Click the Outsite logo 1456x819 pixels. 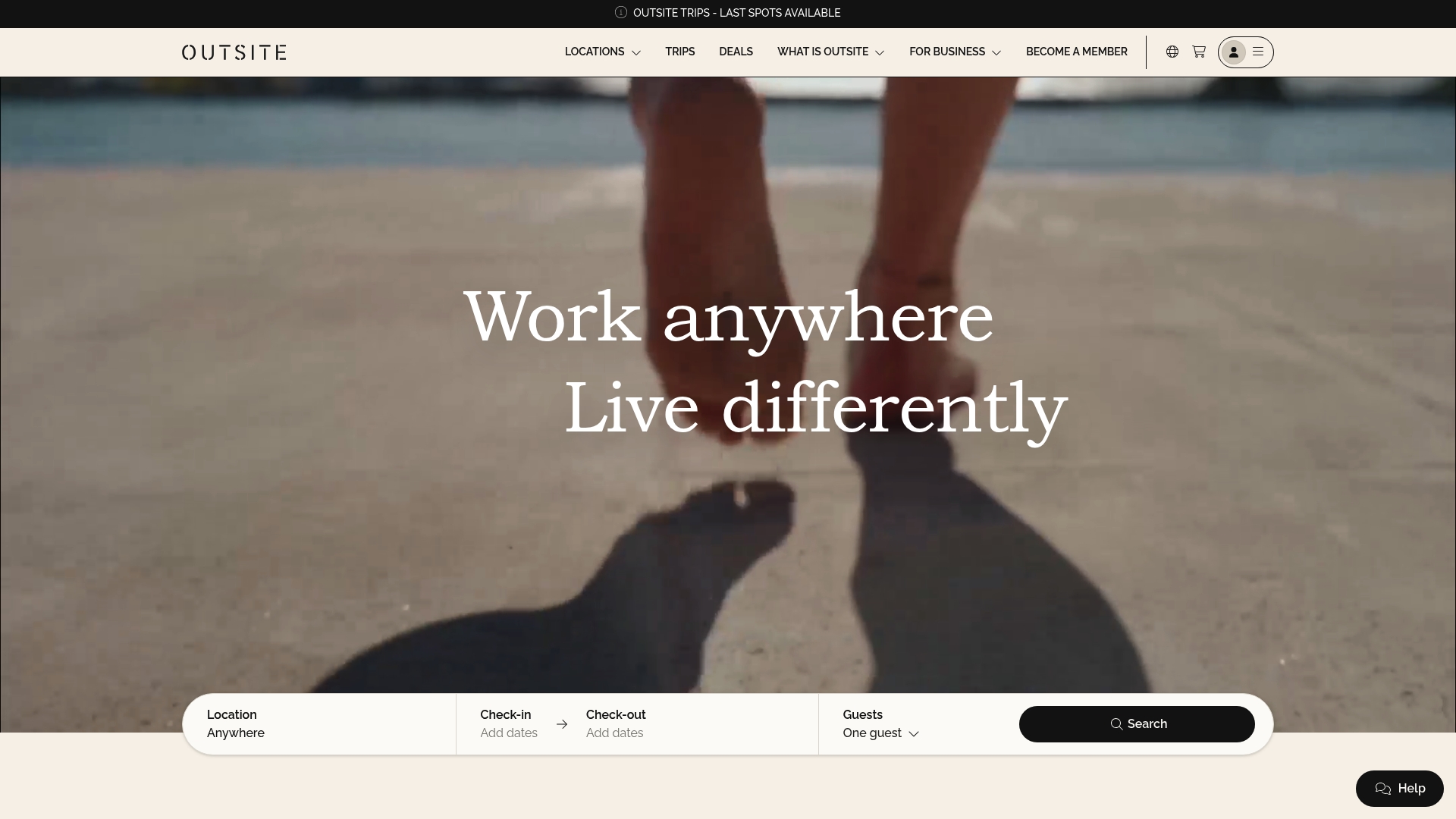(x=234, y=52)
